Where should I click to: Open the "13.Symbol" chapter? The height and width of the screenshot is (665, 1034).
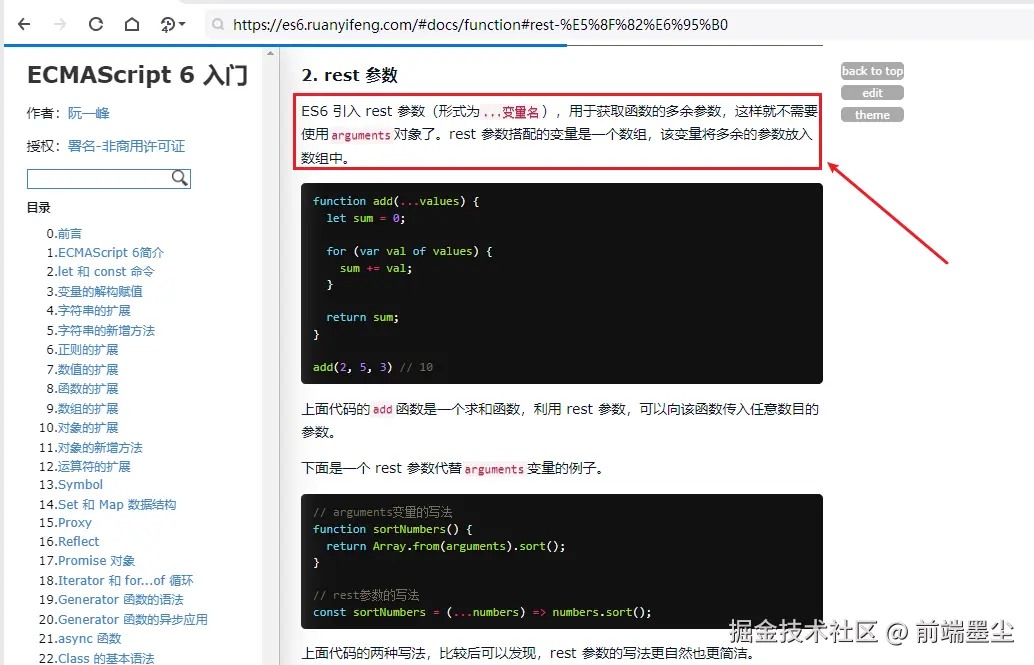click(79, 484)
